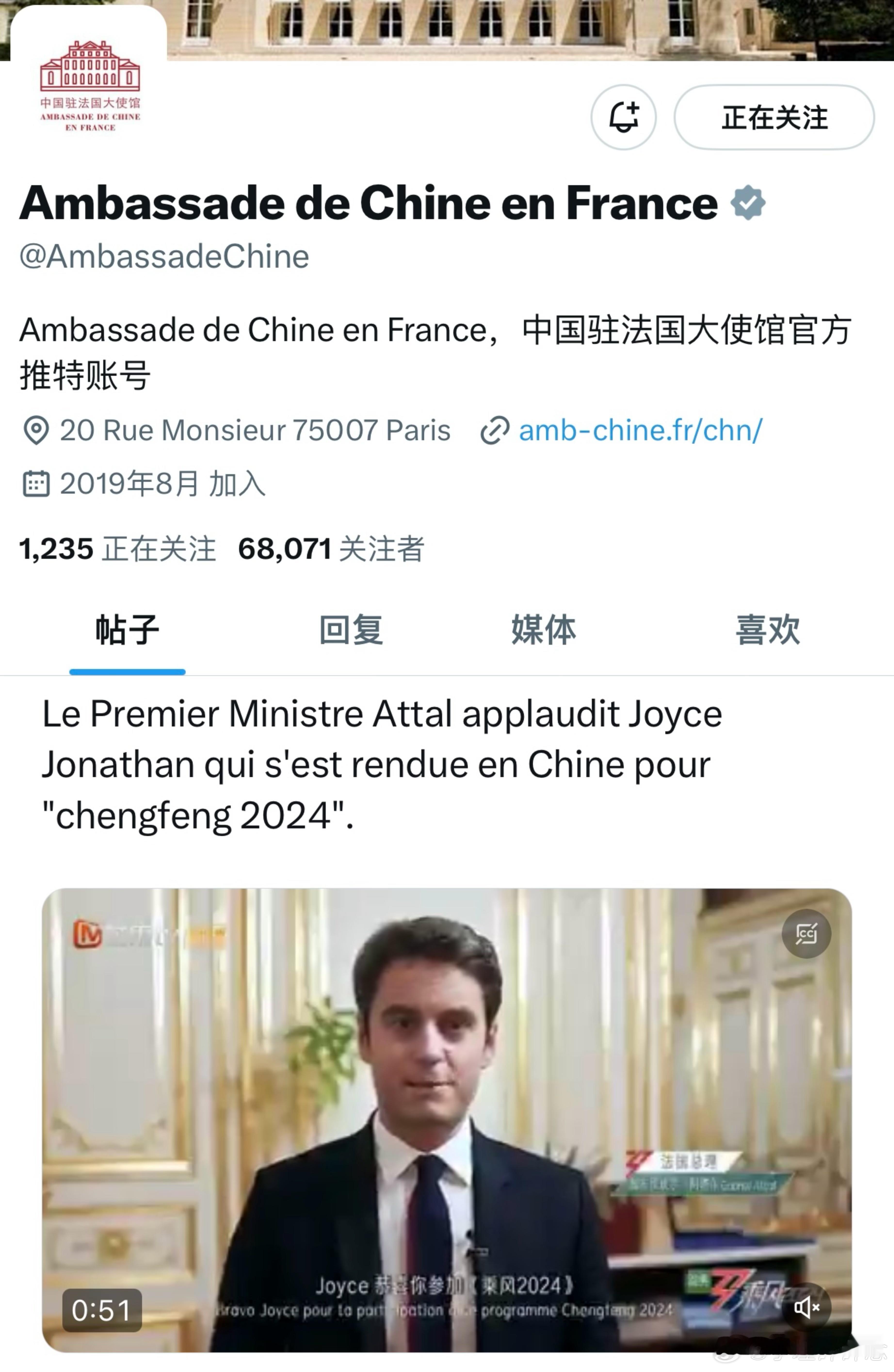The image size is (894, 1372).
Task: Tap the chain link icon
Action: tap(495, 431)
